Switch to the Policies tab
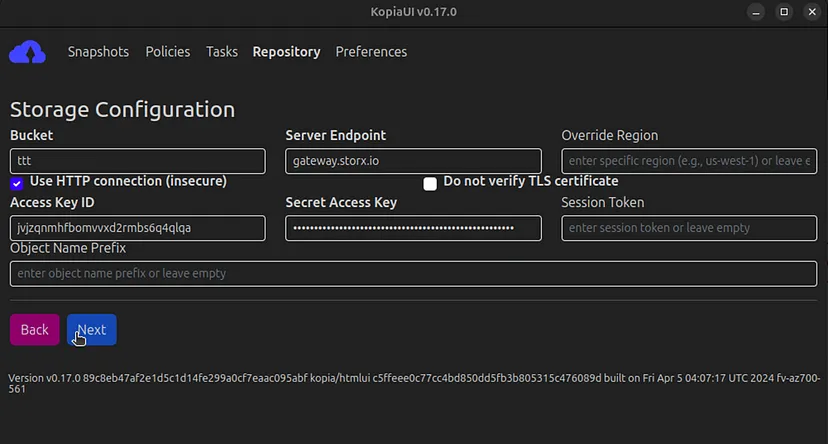This screenshot has height=444, width=828. click(x=167, y=52)
